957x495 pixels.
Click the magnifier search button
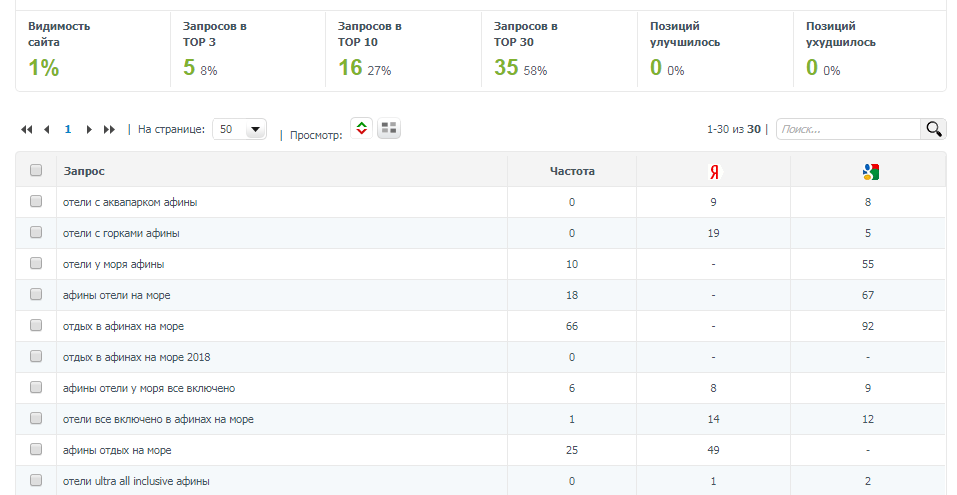click(x=933, y=129)
